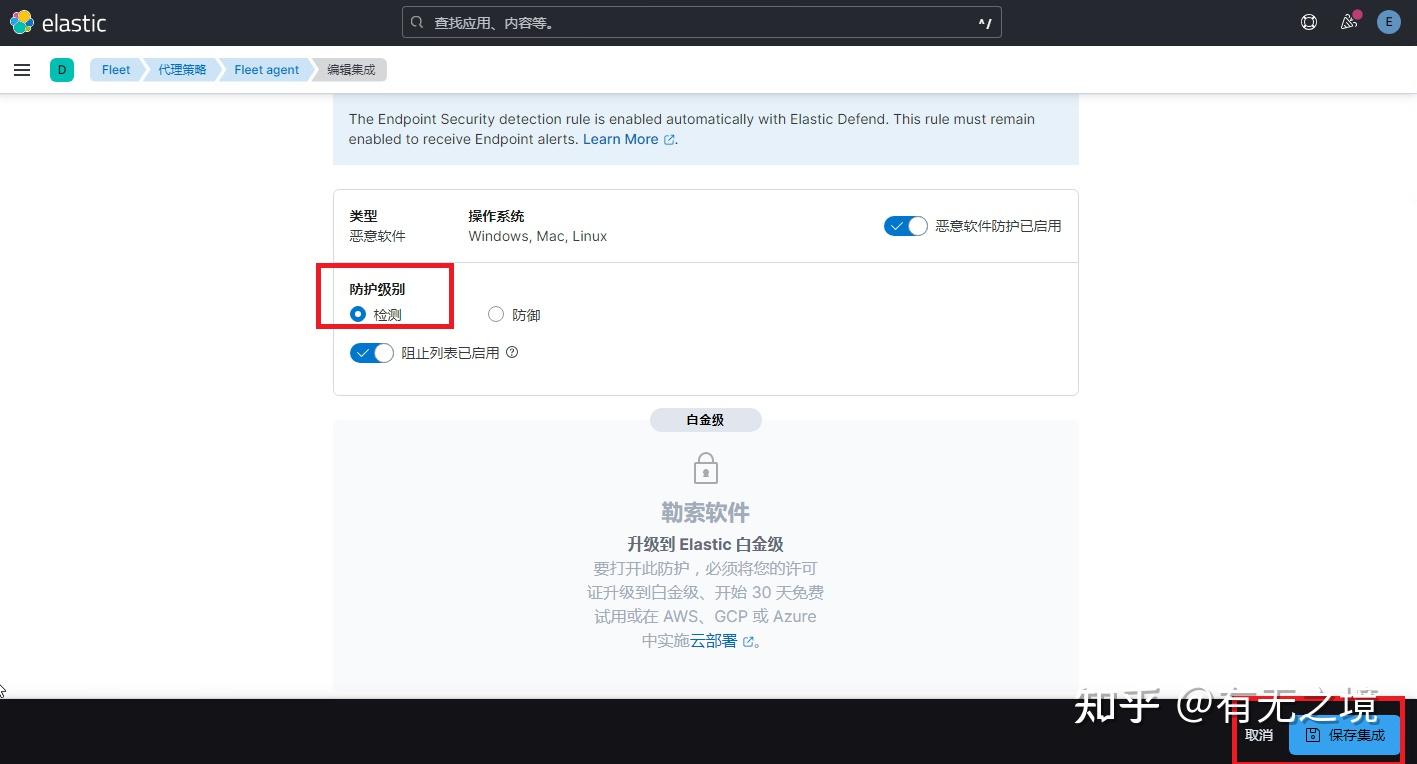
Task: Open 代理策略 from the breadcrumb trail
Action: [181, 69]
